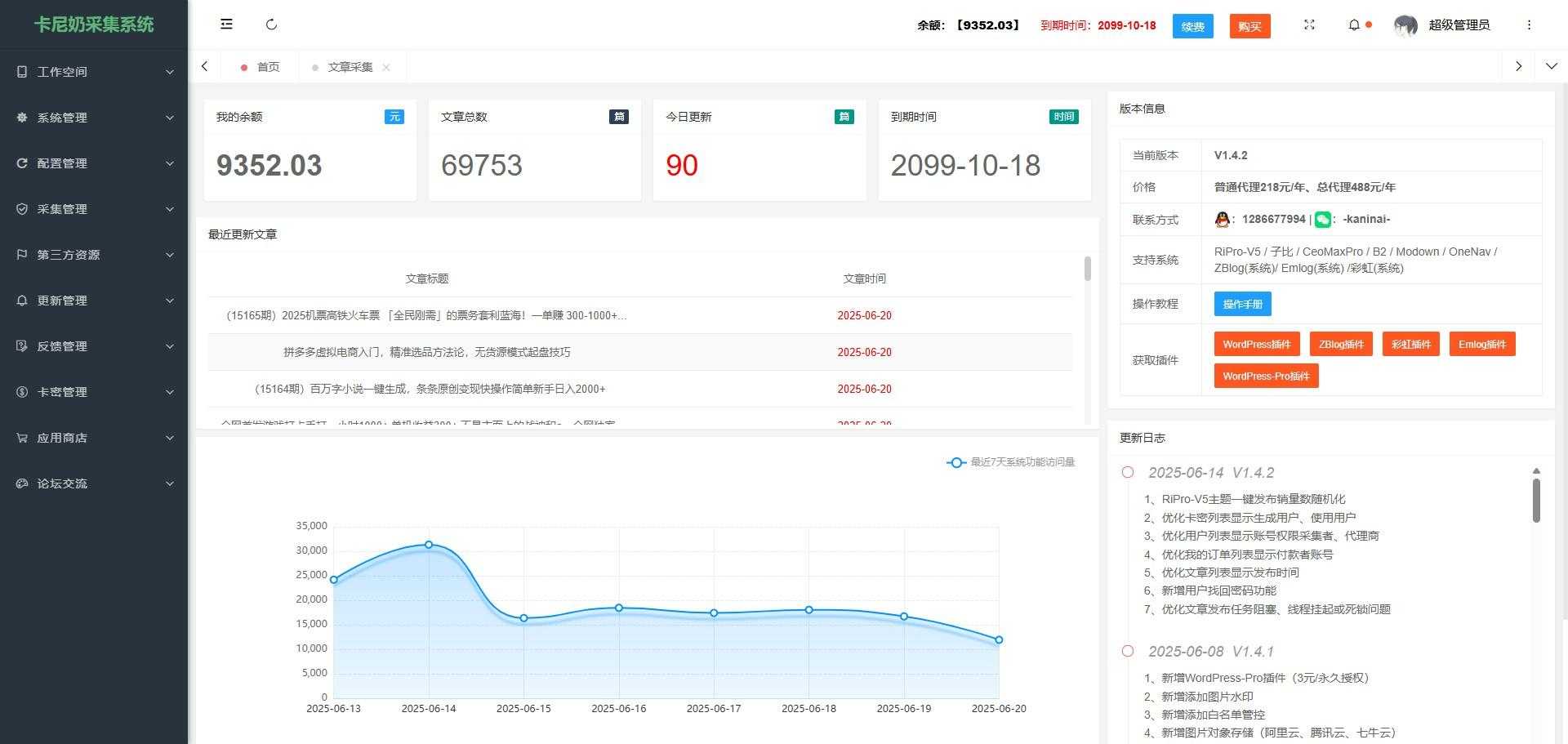The width and height of the screenshot is (1568, 744).
Task: Select the 采集管理 sidebar icon
Action: point(22,209)
